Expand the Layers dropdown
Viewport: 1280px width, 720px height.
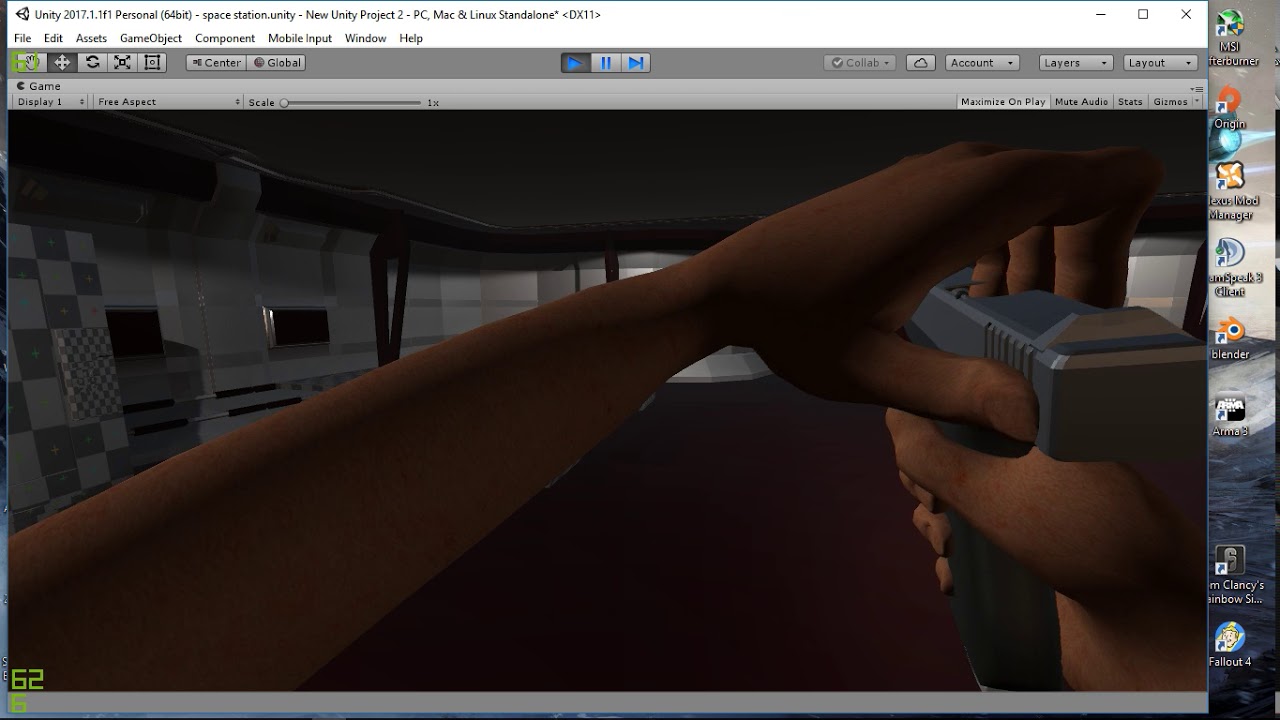[x=1076, y=62]
